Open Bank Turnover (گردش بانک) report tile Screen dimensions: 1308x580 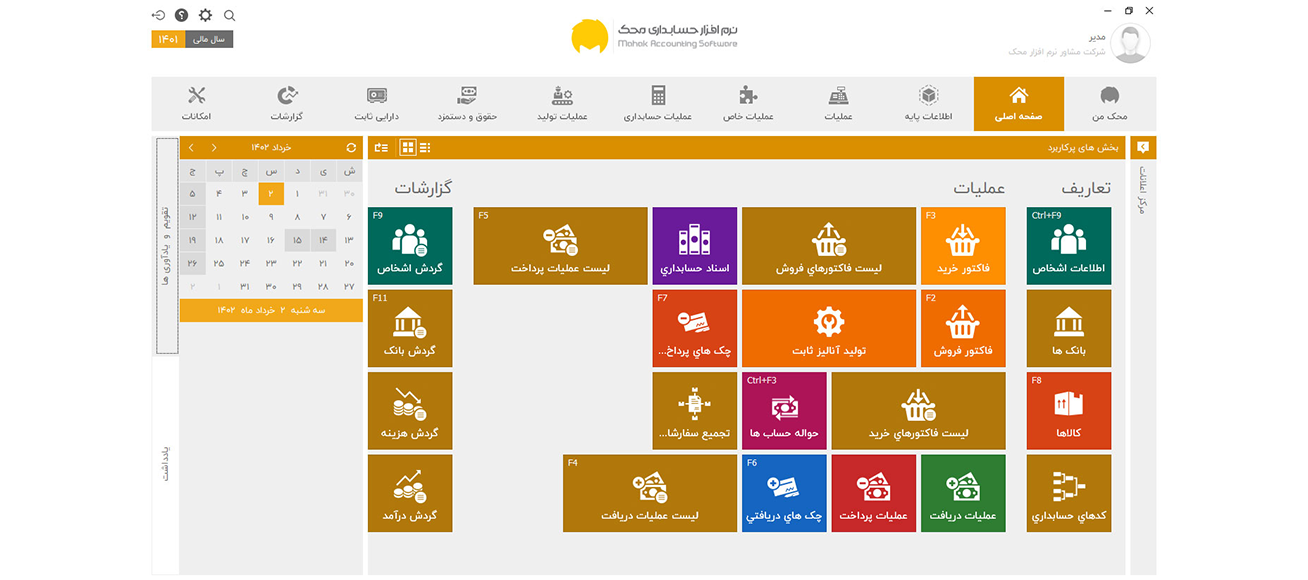pos(409,327)
